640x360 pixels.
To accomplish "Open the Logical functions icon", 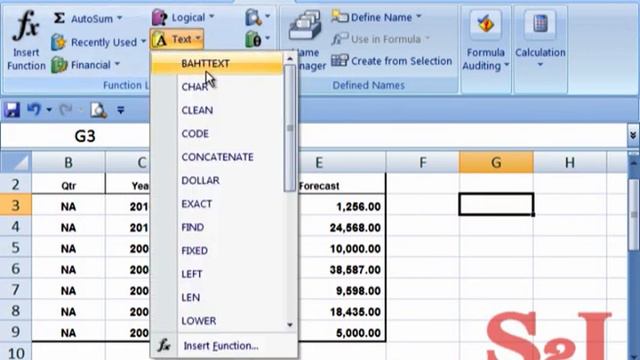I will 159,18.
